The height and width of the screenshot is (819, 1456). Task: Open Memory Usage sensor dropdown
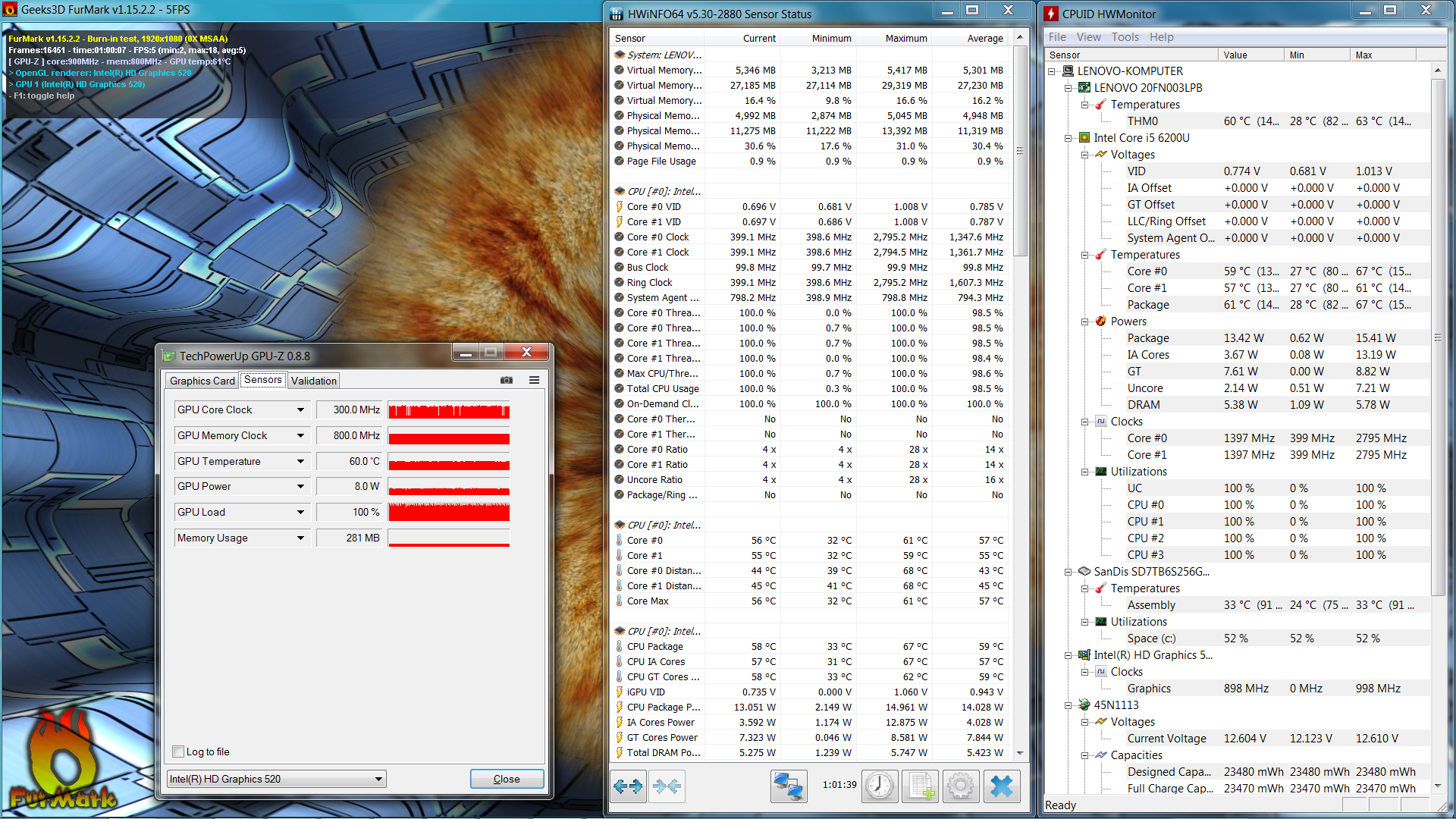pyautogui.click(x=300, y=538)
